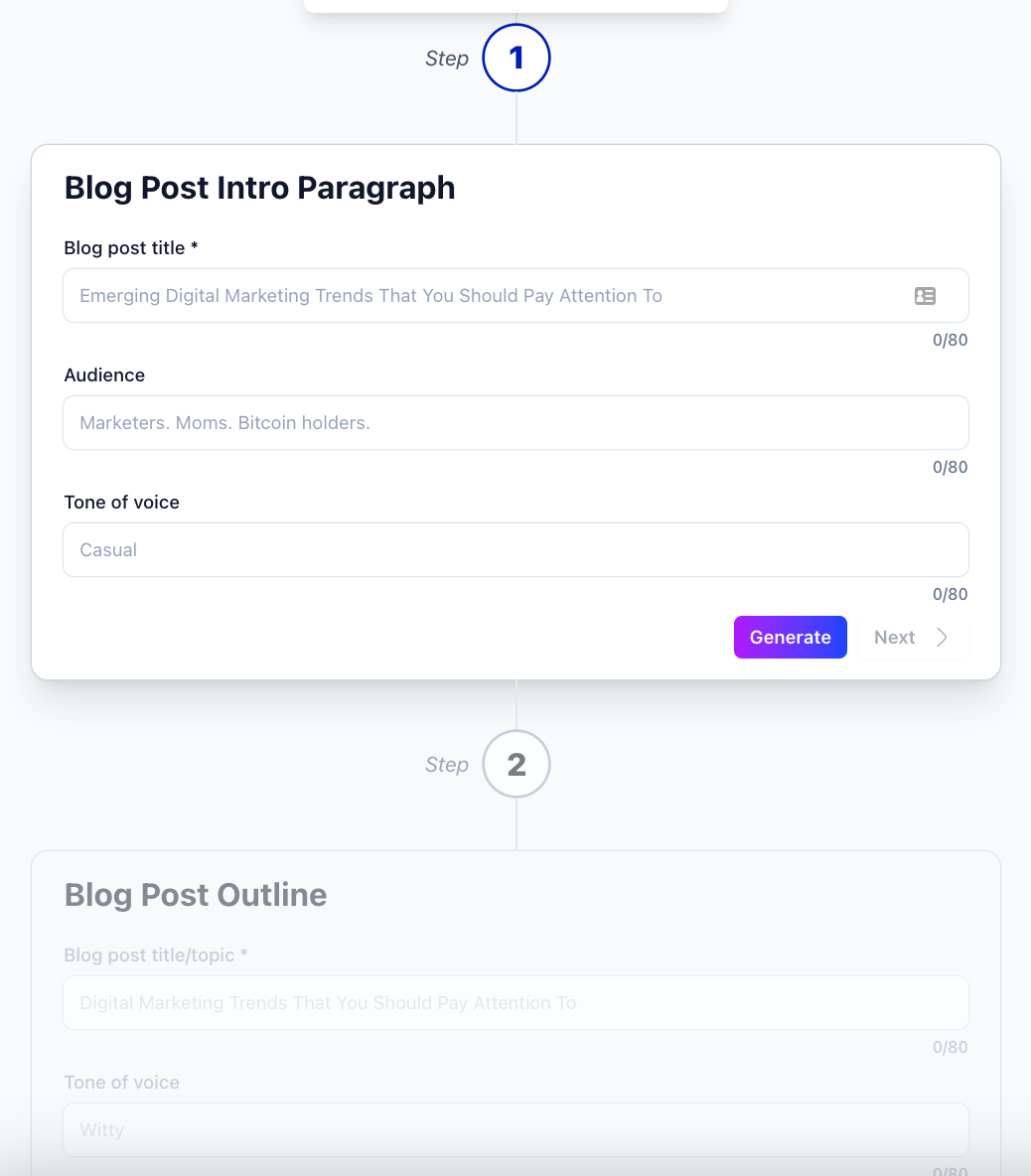This screenshot has height=1176, width=1031.
Task: Select the Step 1 circle indicator
Action: pyautogui.click(x=515, y=58)
